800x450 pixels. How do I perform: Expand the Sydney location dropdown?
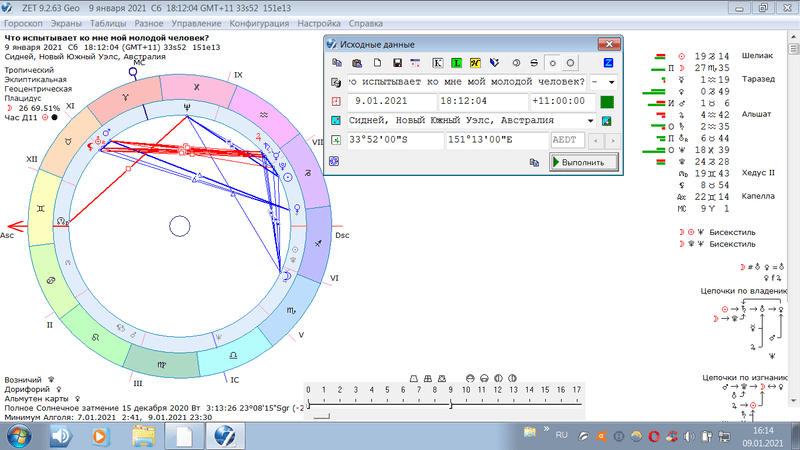593,121
